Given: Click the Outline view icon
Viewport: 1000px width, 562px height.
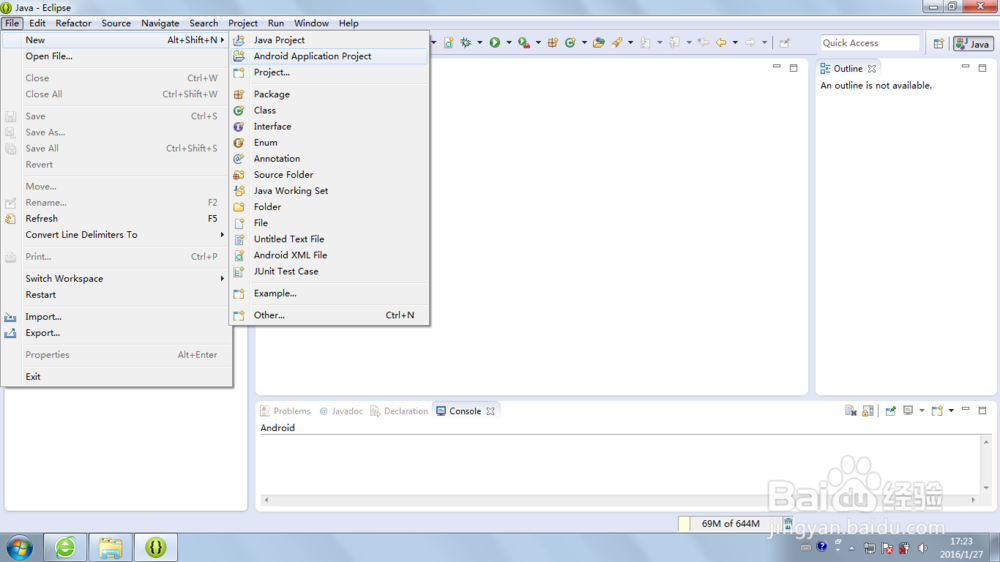Looking at the screenshot, I should pos(825,68).
